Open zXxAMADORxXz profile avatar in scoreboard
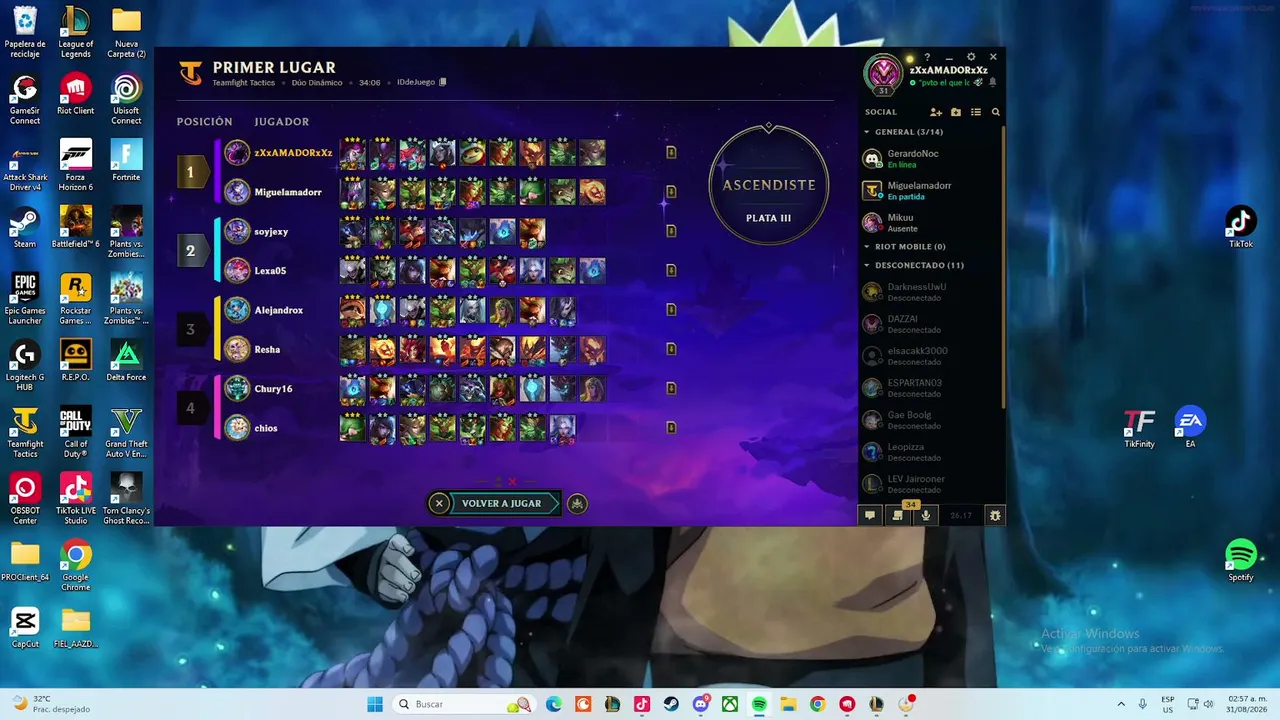The width and height of the screenshot is (1280, 720). [x=237, y=152]
